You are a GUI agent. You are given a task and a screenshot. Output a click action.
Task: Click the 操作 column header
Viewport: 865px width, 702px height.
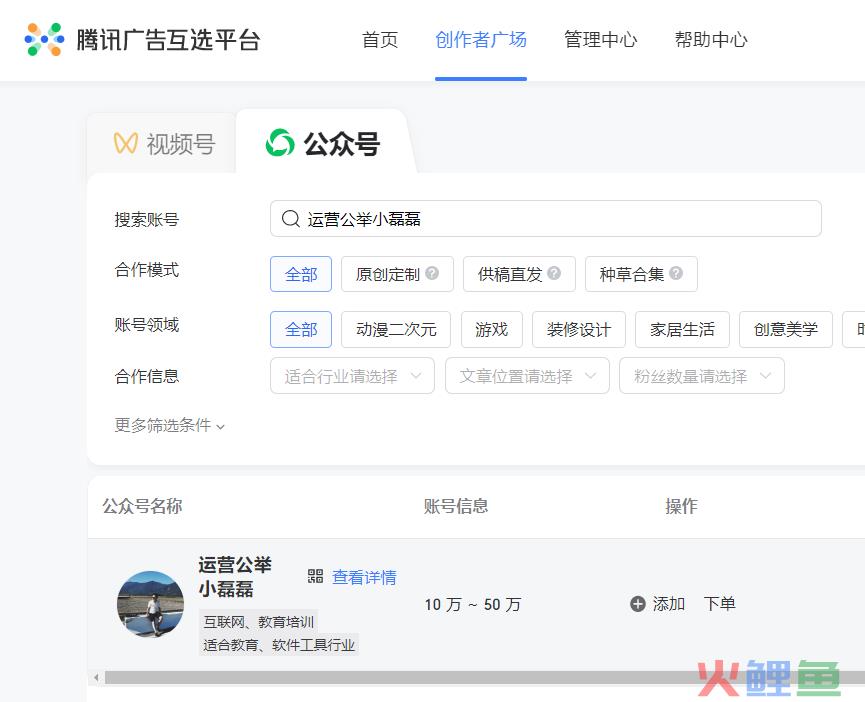point(681,506)
